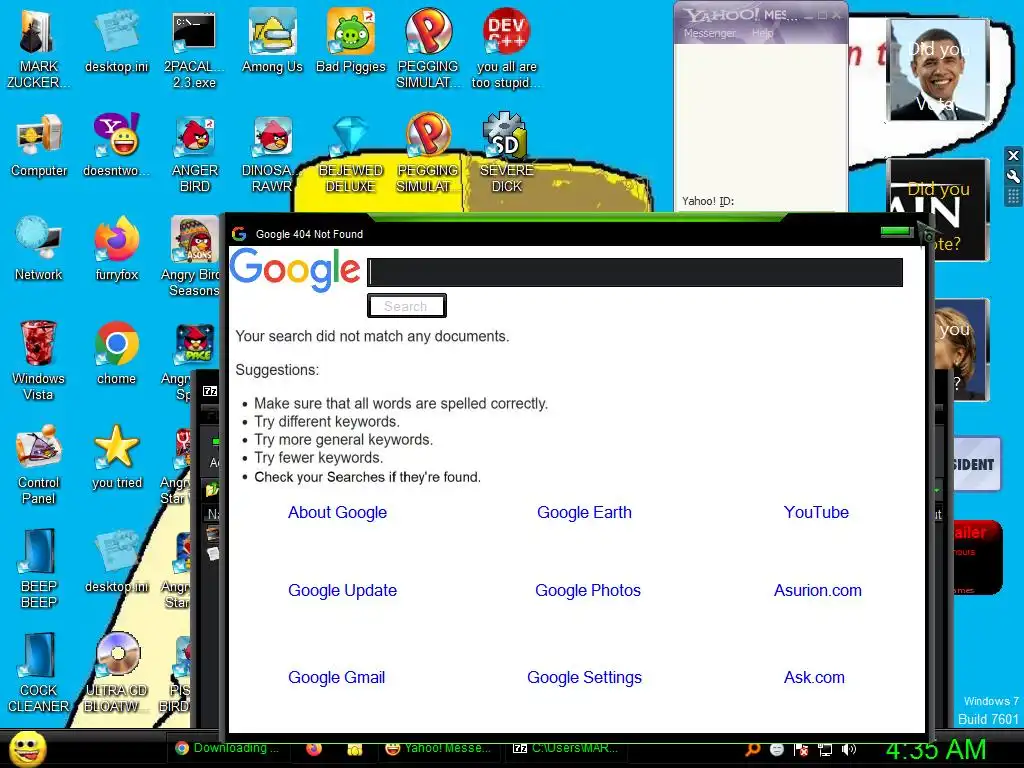Screen dimensions: 1024x768
Task: Launch the Among Us desktop shortcut
Action: click(x=272, y=41)
